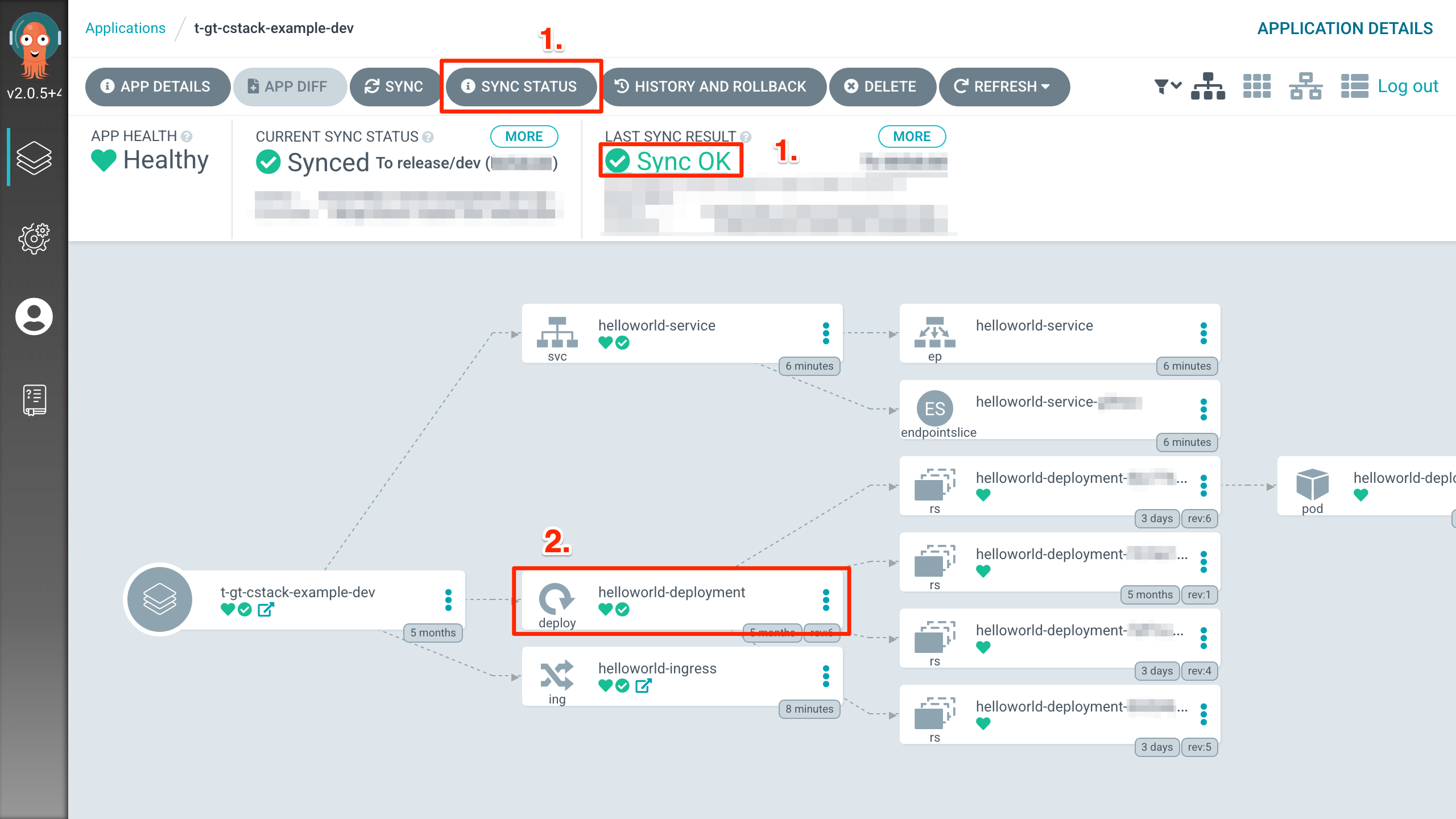The height and width of the screenshot is (819, 1456).
Task: Switch to resource list view
Action: tap(1355, 86)
